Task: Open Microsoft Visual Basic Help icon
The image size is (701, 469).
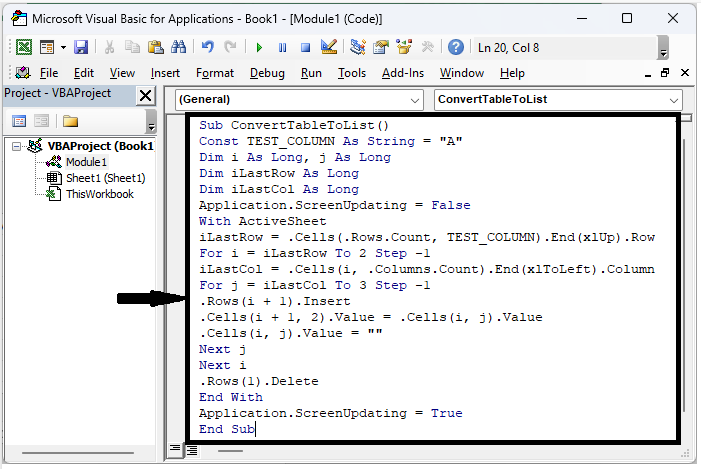Action: point(456,47)
